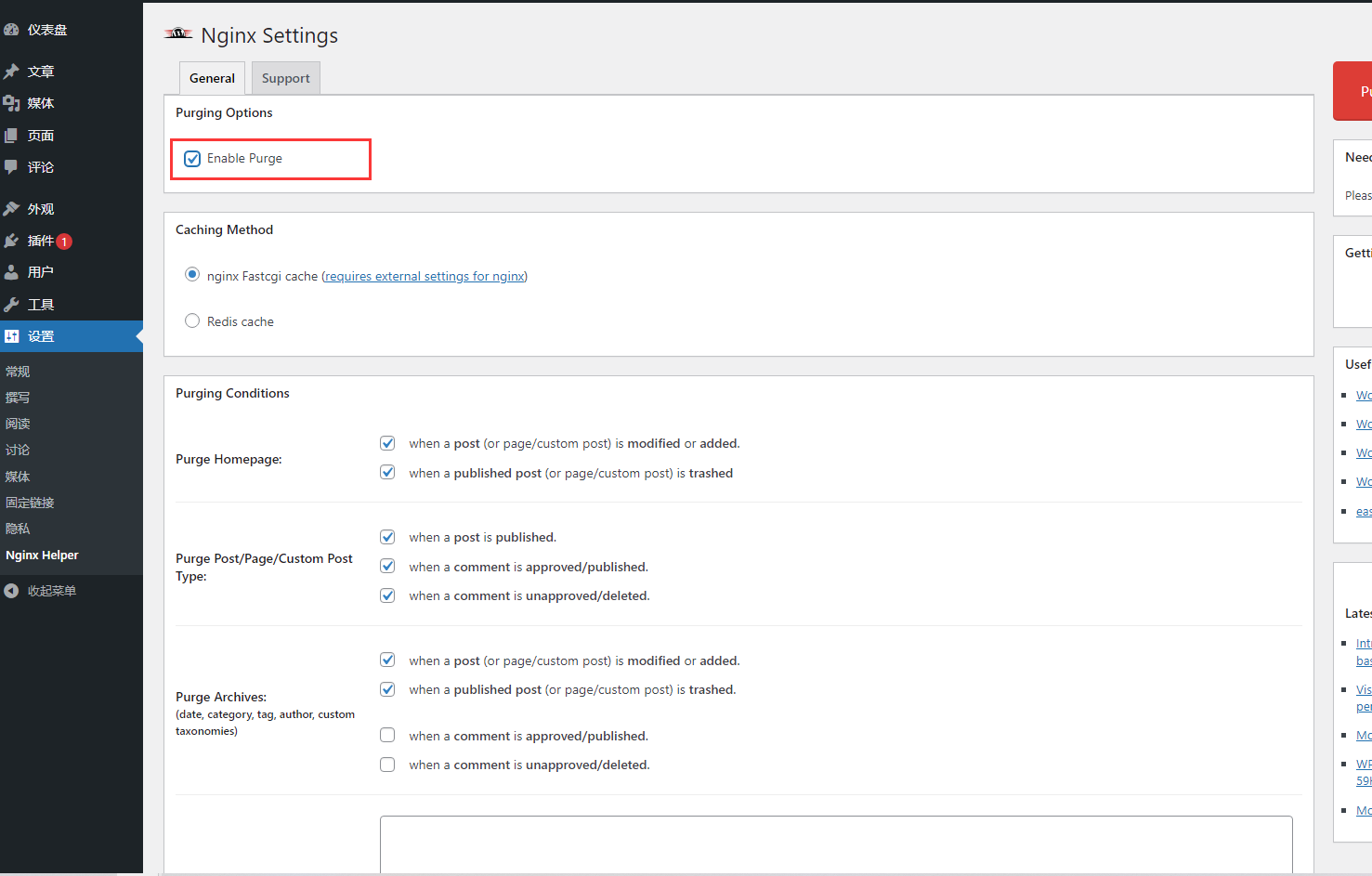This screenshot has width=1372, height=876.
Task: Click the Nginx Settings logo icon
Action: tap(178, 34)
